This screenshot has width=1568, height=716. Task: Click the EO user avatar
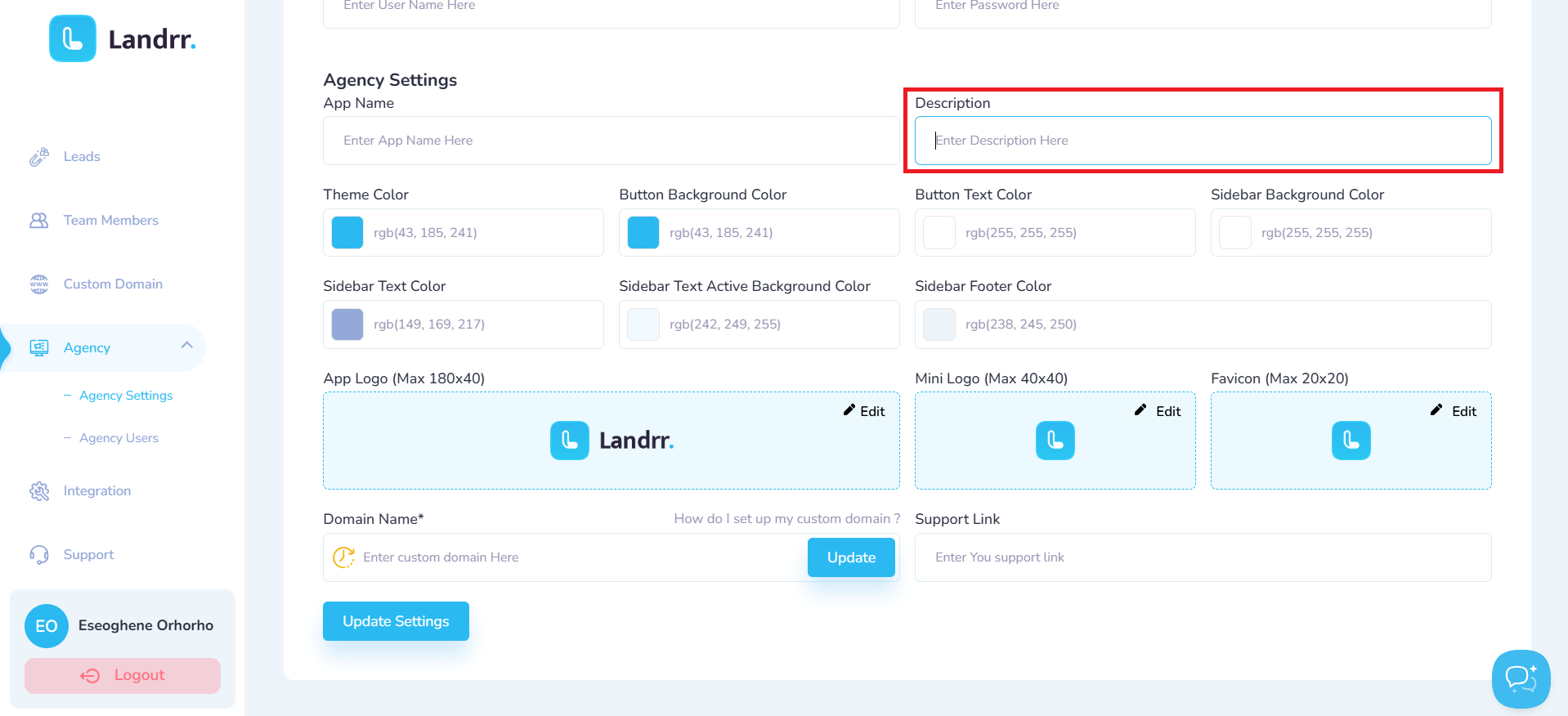(x=47, y=626)
